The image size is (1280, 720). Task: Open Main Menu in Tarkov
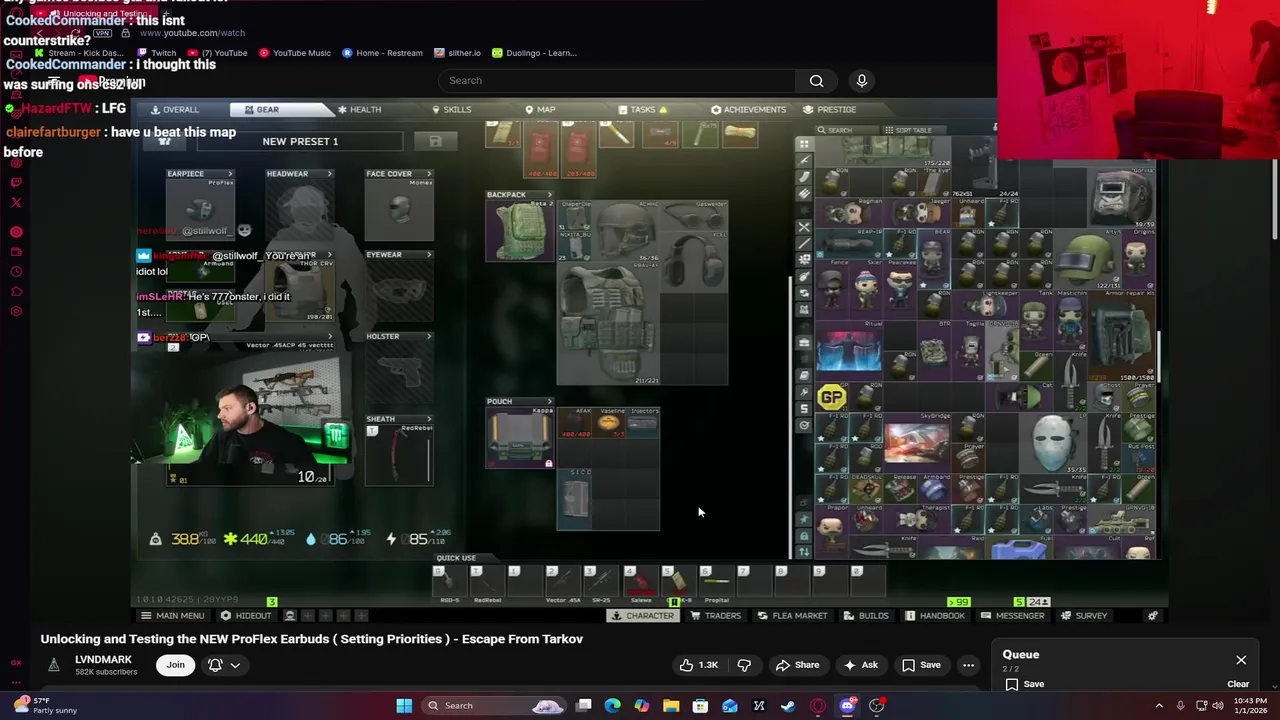tap(172, 616)
